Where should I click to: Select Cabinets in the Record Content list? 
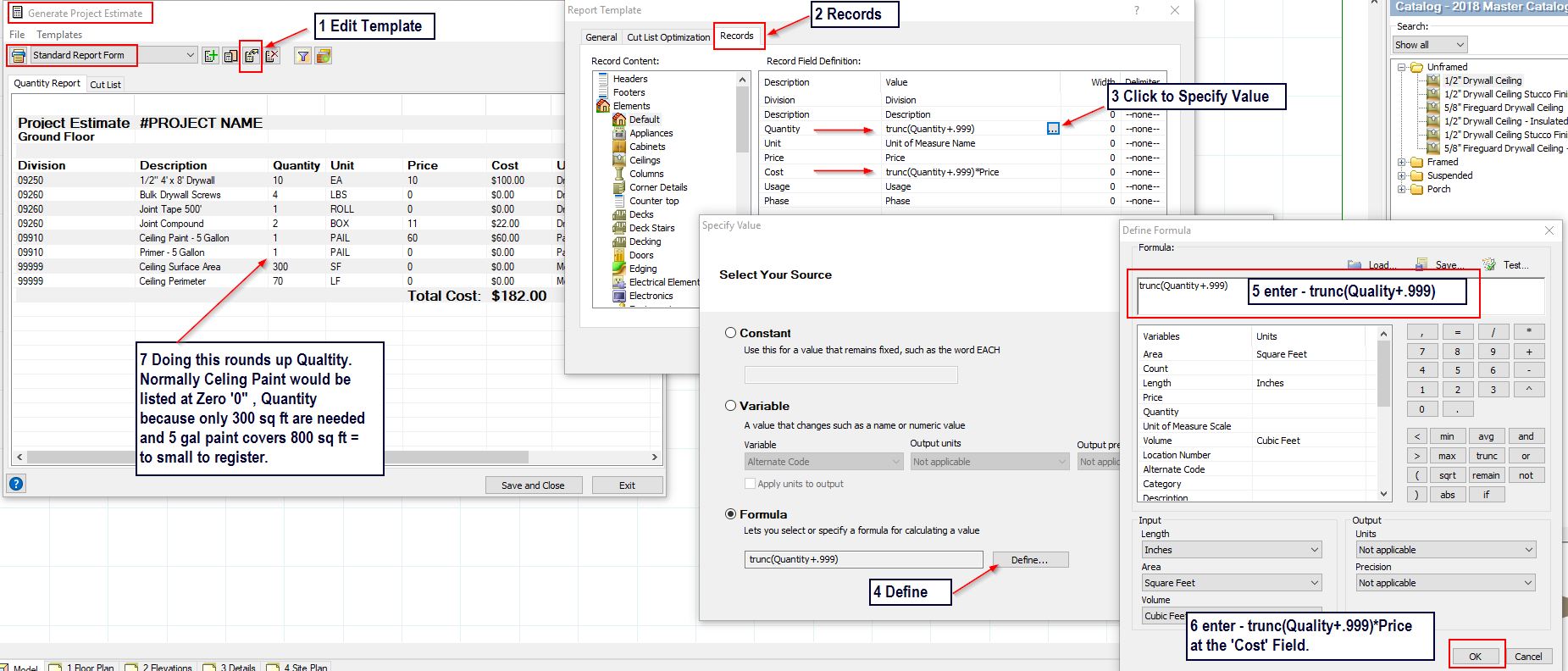(x=647, y=147)
